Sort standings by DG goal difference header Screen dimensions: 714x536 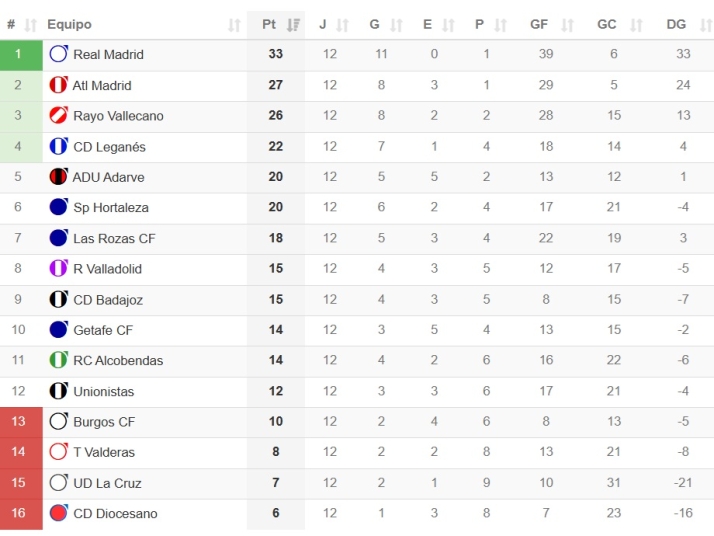click(685, 24)
